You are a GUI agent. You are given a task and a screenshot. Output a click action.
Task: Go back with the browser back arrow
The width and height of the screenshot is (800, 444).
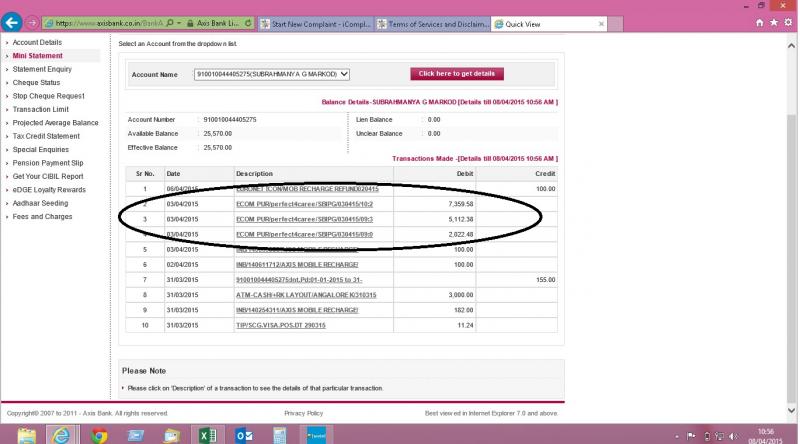(x=11, y=22)
